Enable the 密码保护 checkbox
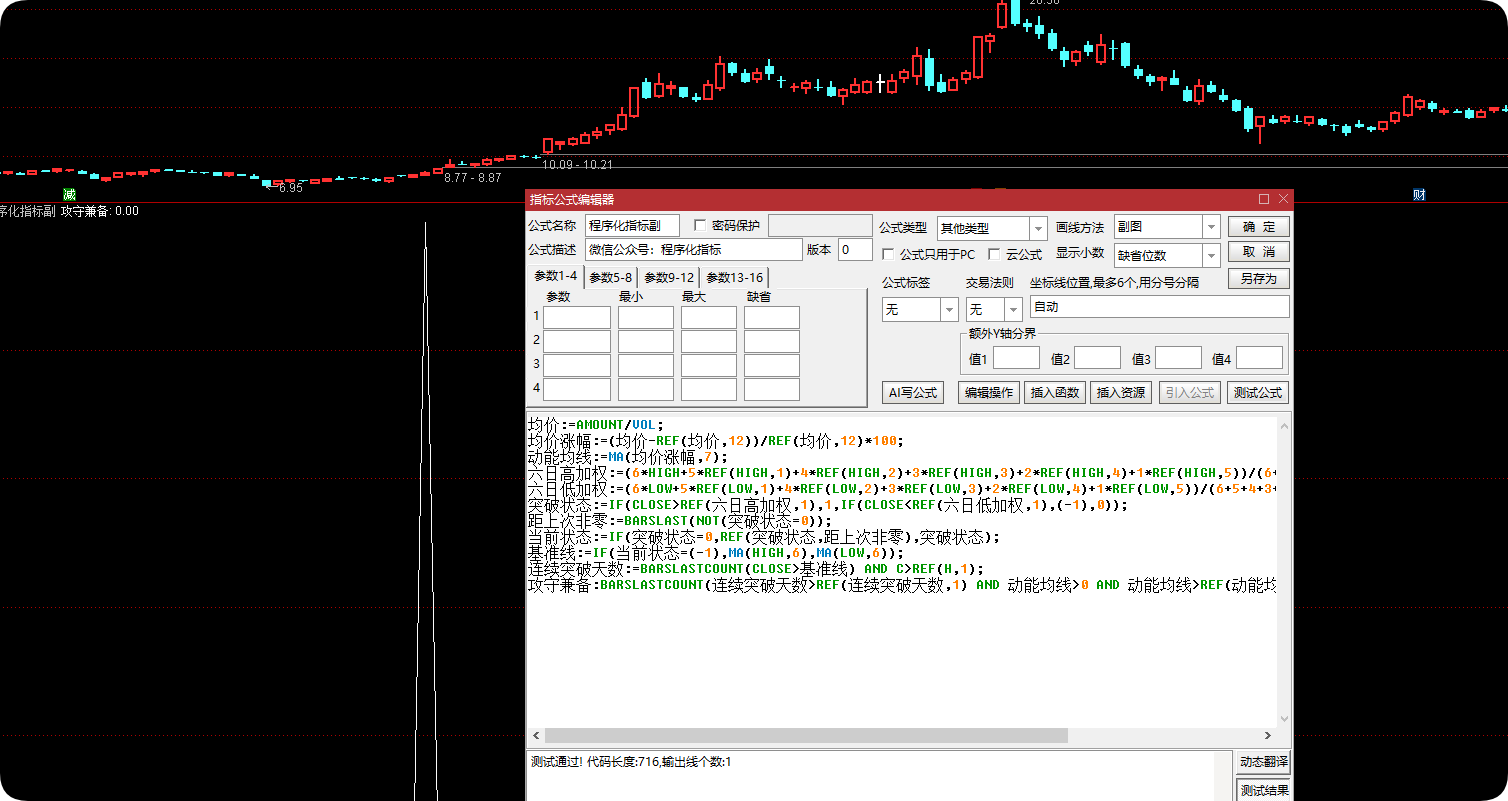The height and width of the screenshot is (801, 1508). [700, 225]
